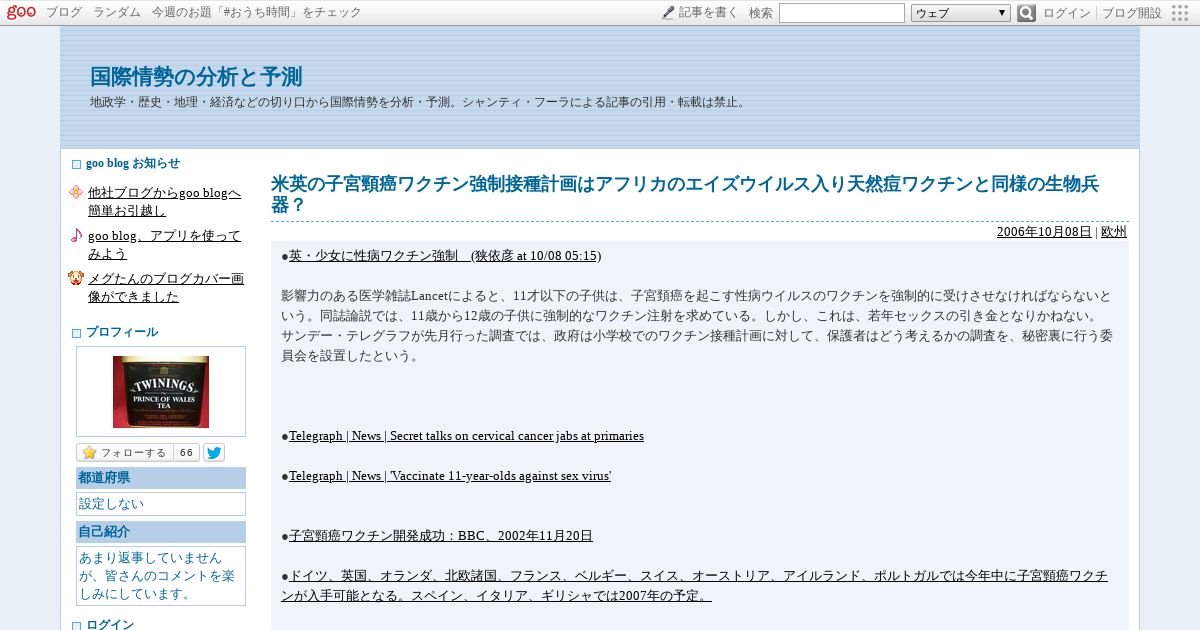Open the 欧州 category link
The width and height of the screenshot is (1200, 630).
click(1114, 232)
